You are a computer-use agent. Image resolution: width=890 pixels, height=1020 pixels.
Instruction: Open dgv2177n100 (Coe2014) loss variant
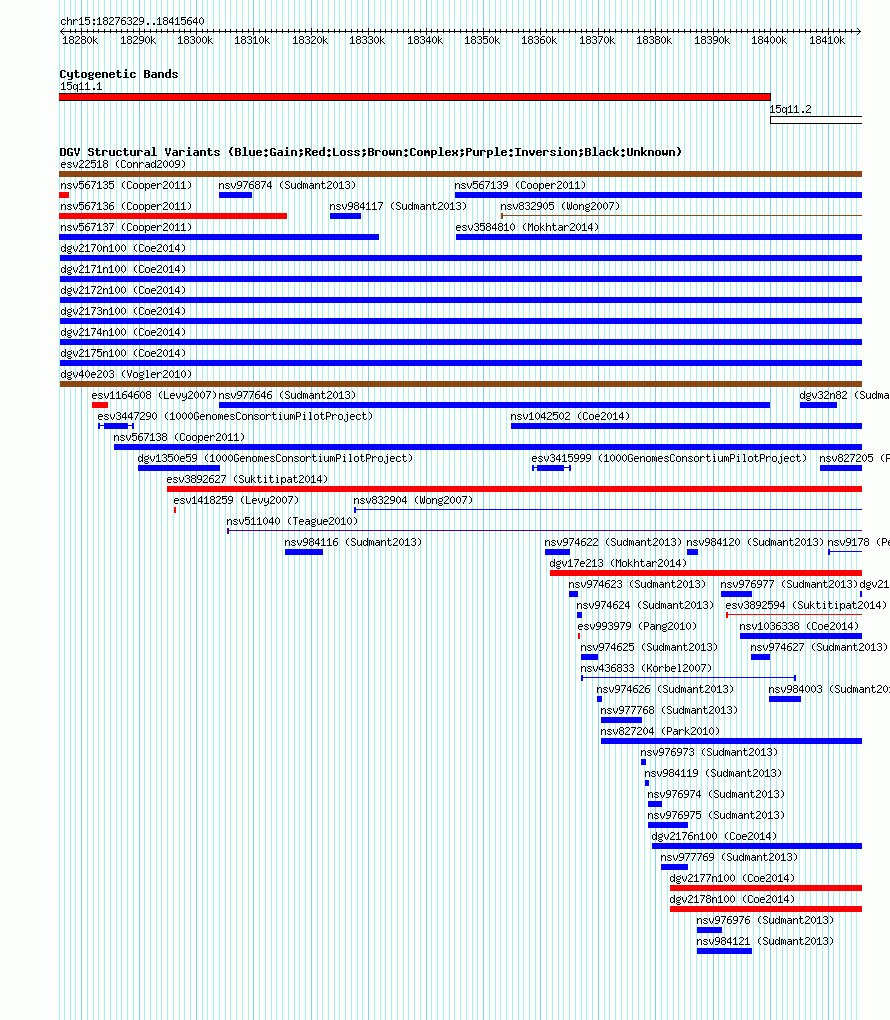766,888
